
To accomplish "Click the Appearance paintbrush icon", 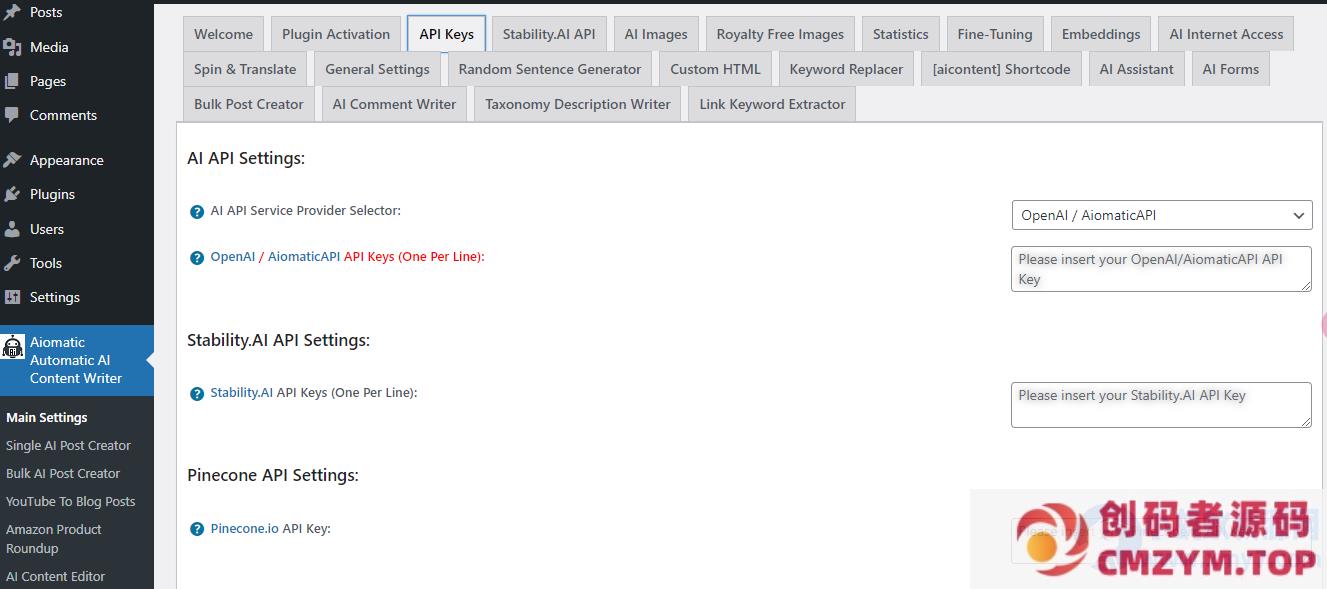I will pyautogui.click(x=12, y=160).
